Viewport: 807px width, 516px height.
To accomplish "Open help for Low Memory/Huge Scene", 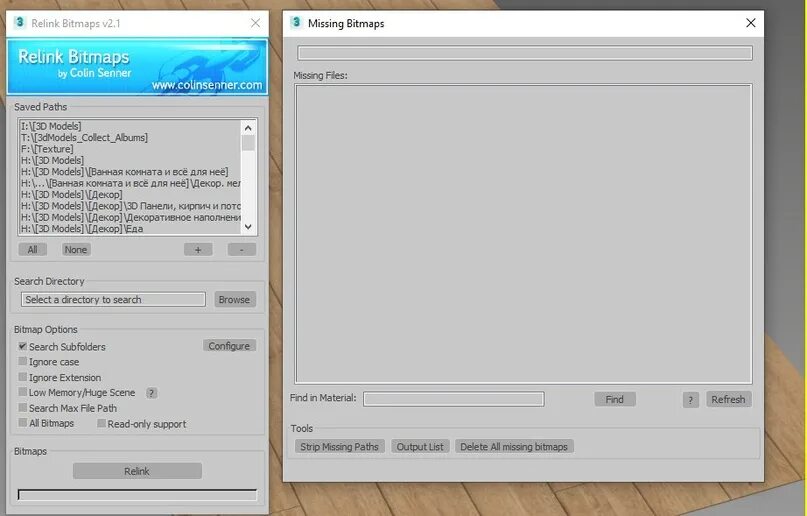I will point(151,393).
